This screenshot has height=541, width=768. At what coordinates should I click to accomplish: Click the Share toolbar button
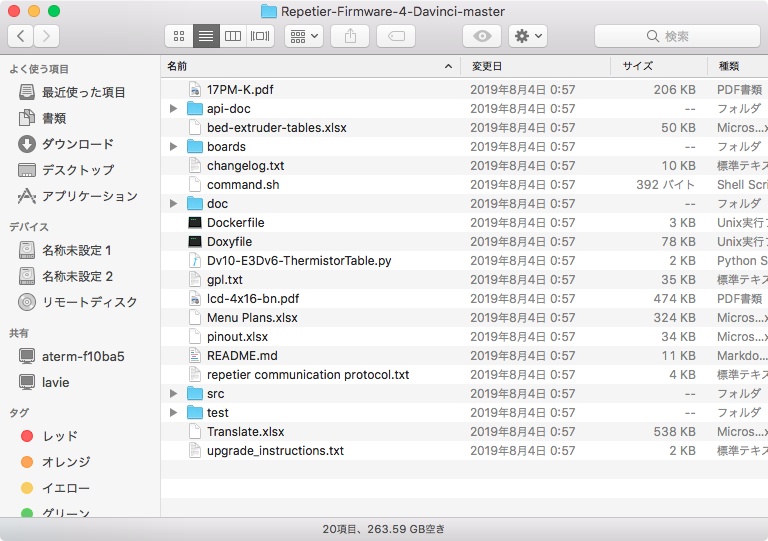point(349,36)
